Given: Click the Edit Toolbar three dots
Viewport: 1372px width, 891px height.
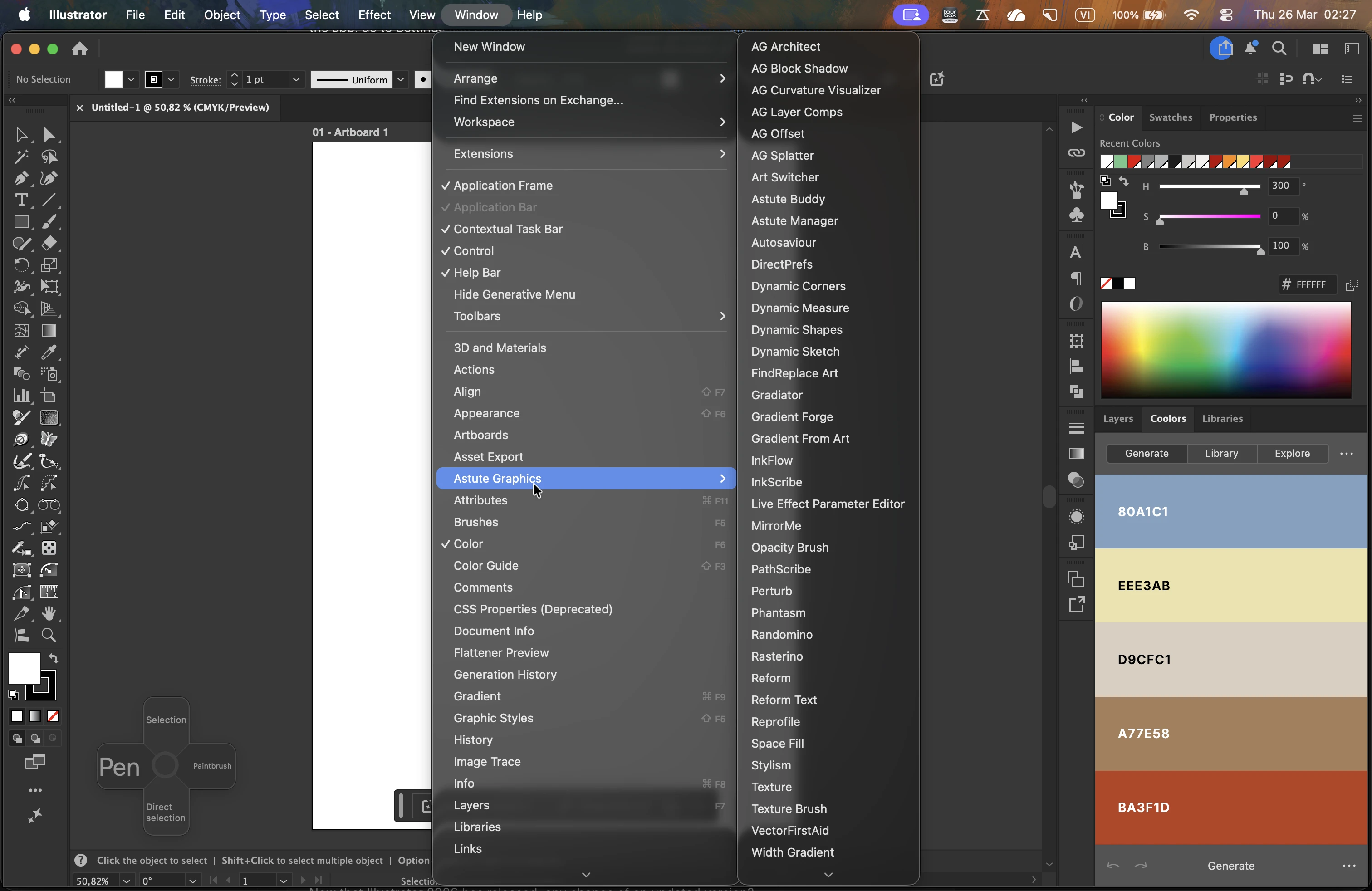Looking at the screenshot, I should (35, 790).
